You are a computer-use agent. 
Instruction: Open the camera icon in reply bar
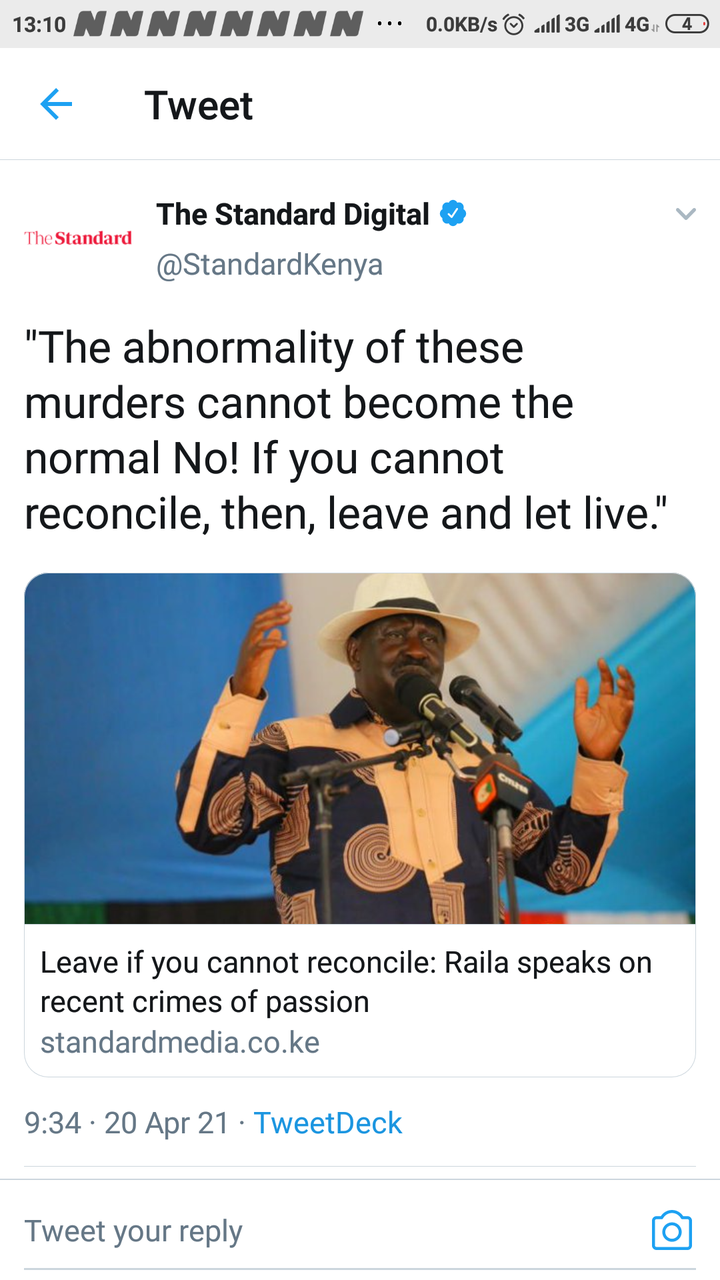[671, 1230]
